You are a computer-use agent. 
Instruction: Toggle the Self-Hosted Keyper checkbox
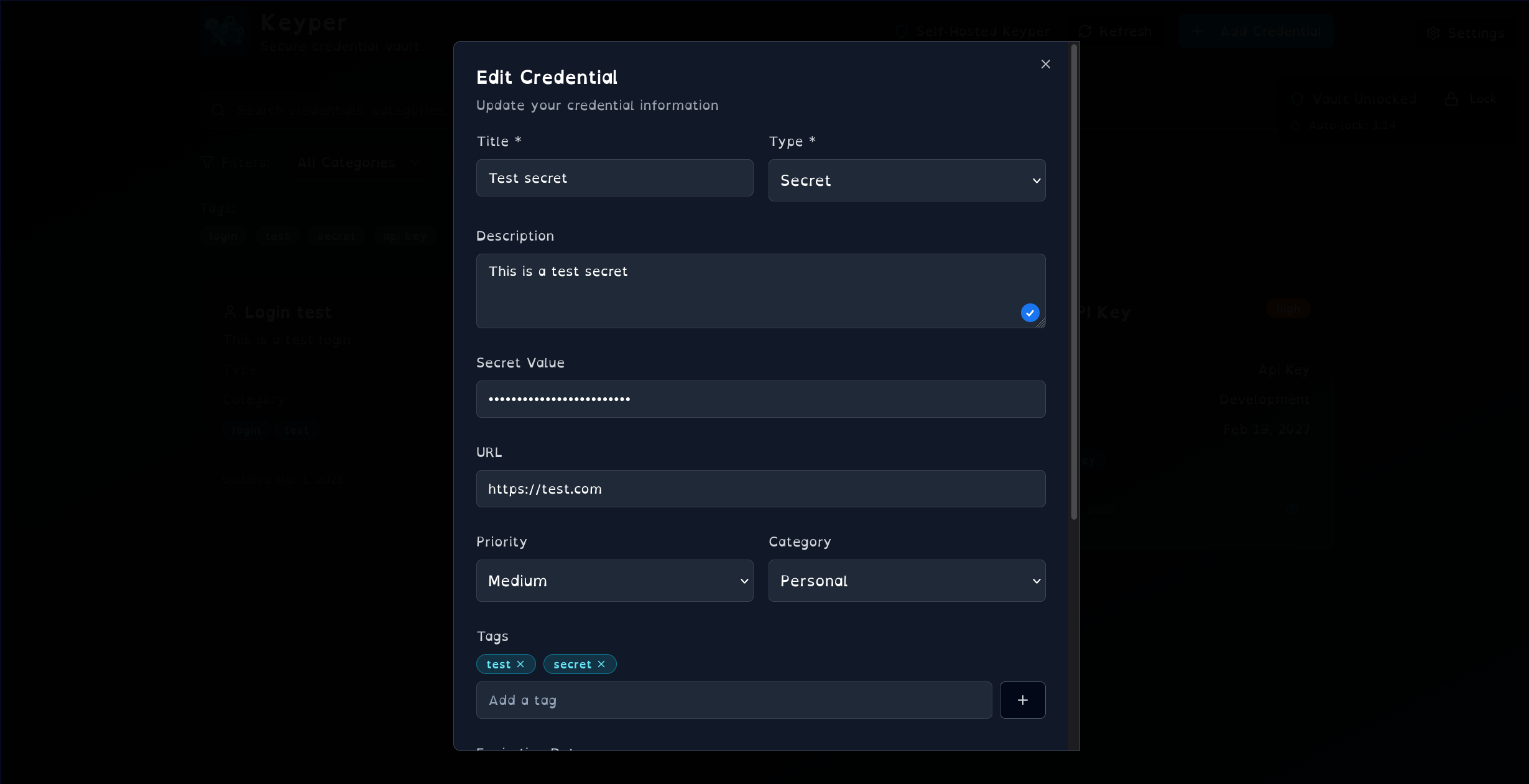coord(900,32)
